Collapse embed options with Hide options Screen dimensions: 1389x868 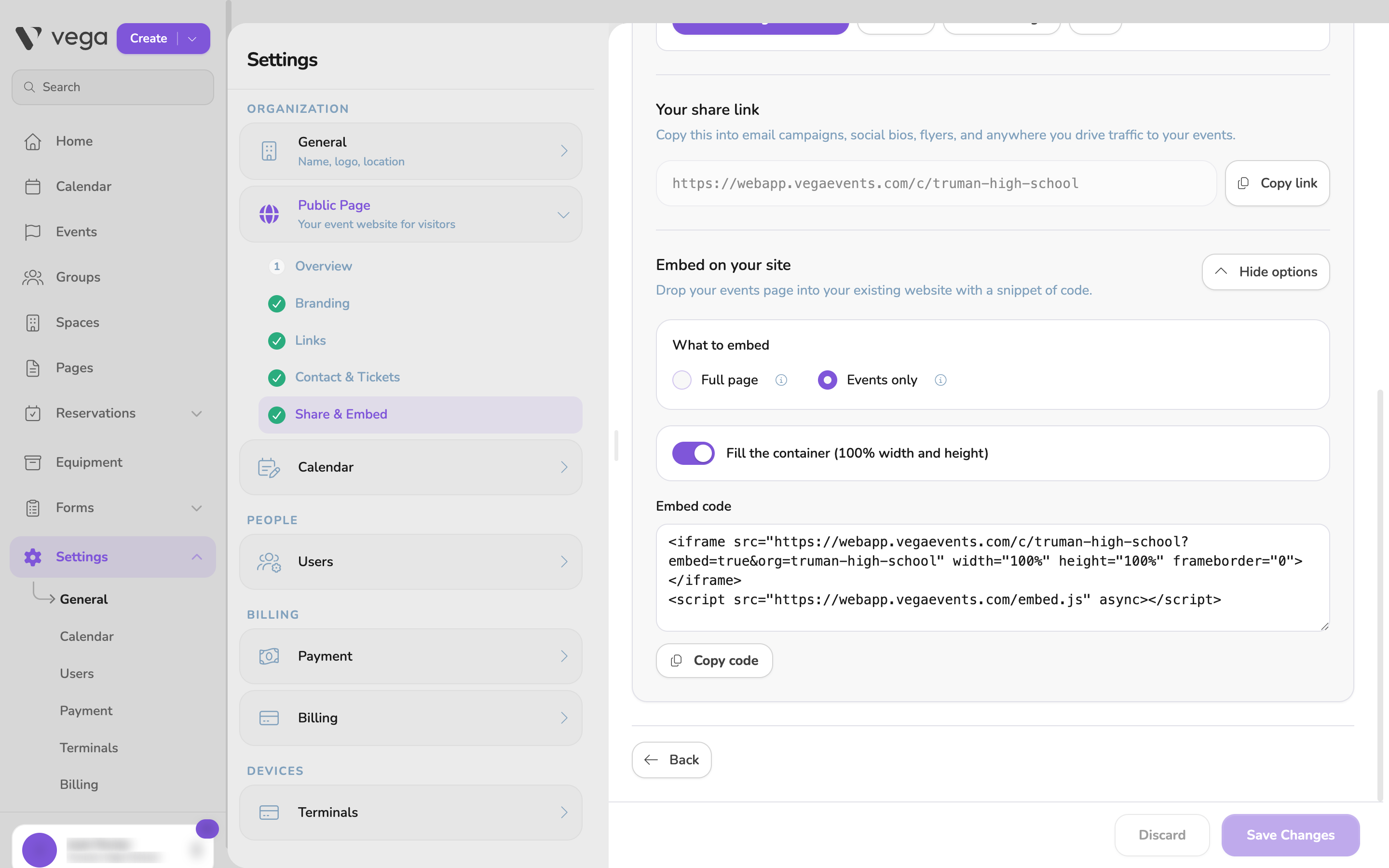click(1266, 272)
